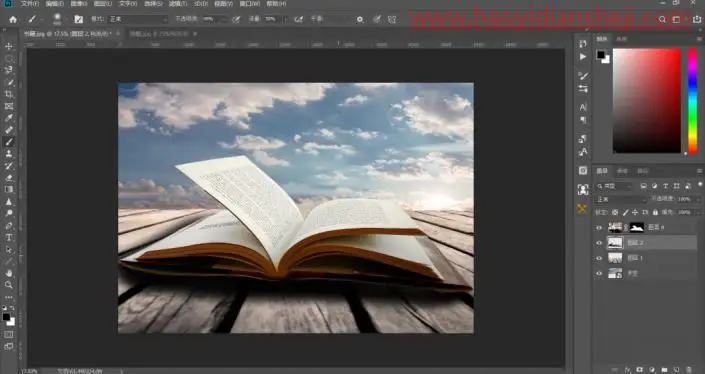Click the Home icon in options bar
Screen dimensions: 705x374
click(x=13, y=19)
